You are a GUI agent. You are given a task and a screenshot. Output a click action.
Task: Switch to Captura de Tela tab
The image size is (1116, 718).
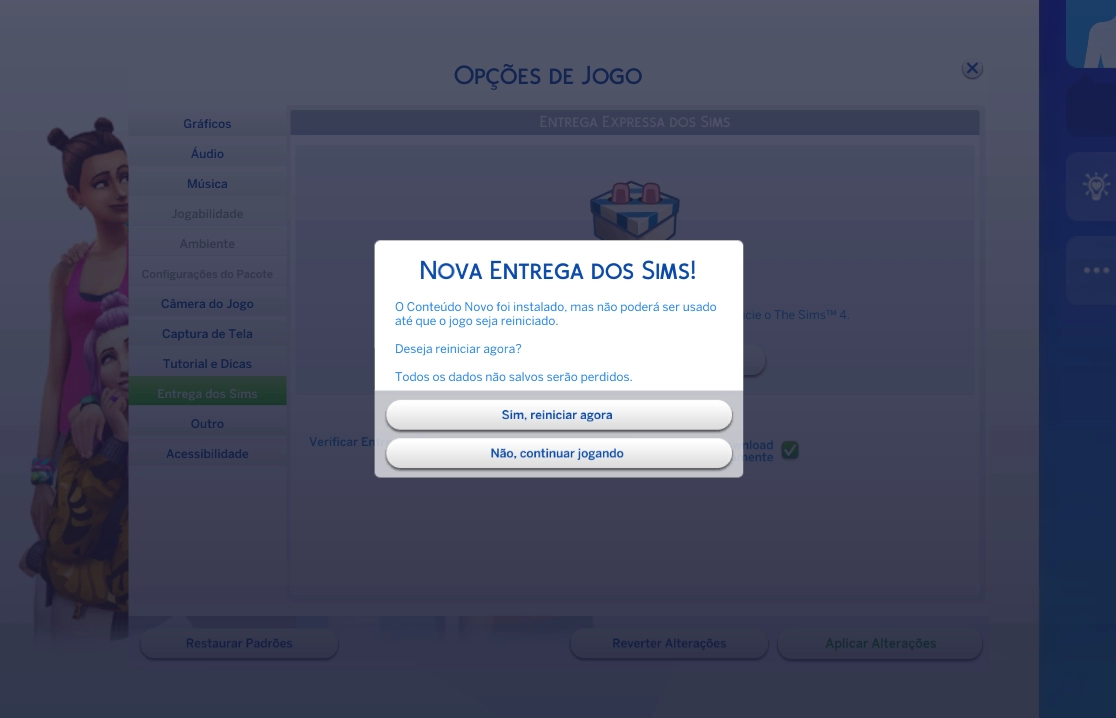207,333
